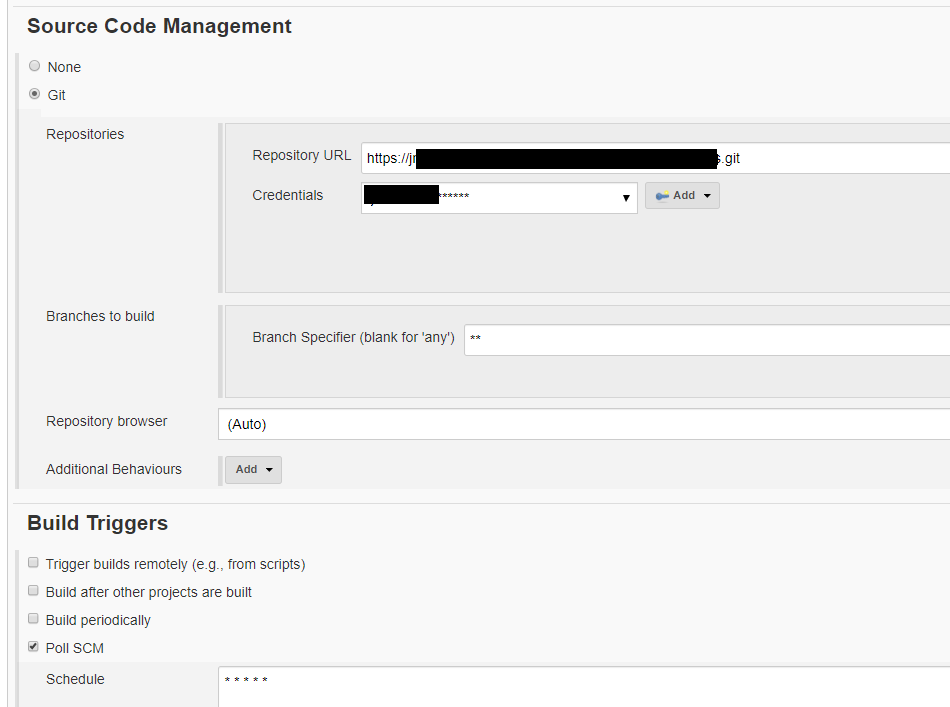
Task: Click the Build periodically label text
Action: tap(98, 620)
